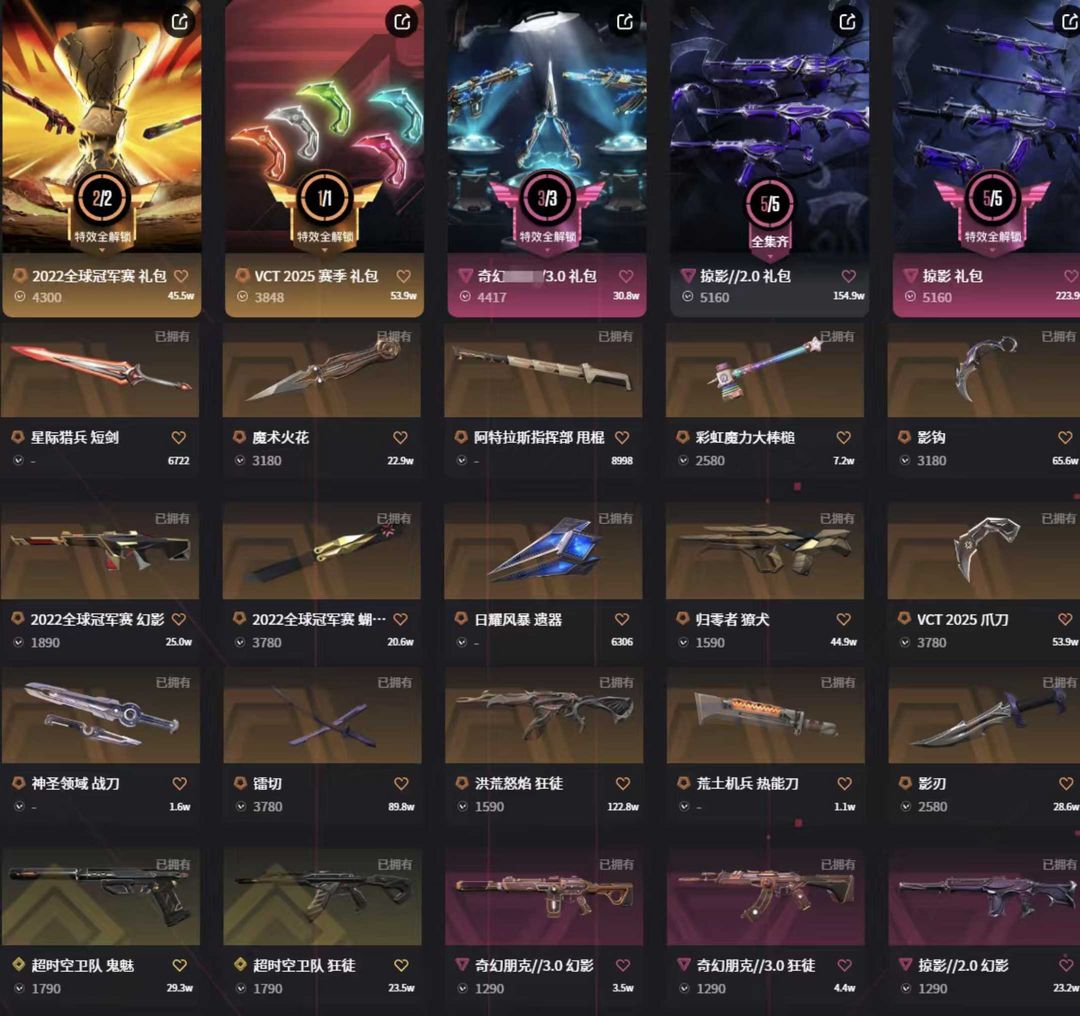The height and width of the screenshot is (1016, 1080).
Task: Click share icon on VCT 2025 赛季 礼包
Action: point(402,21)
